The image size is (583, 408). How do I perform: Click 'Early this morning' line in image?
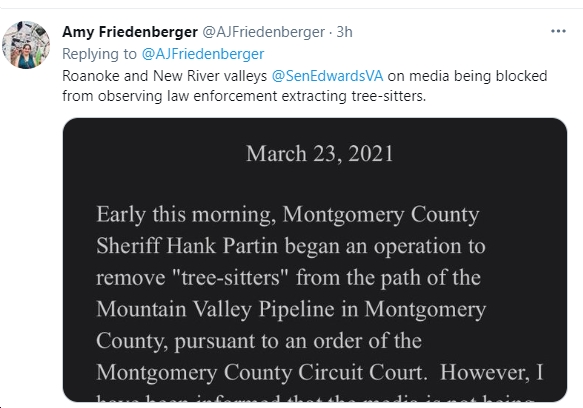288,215
